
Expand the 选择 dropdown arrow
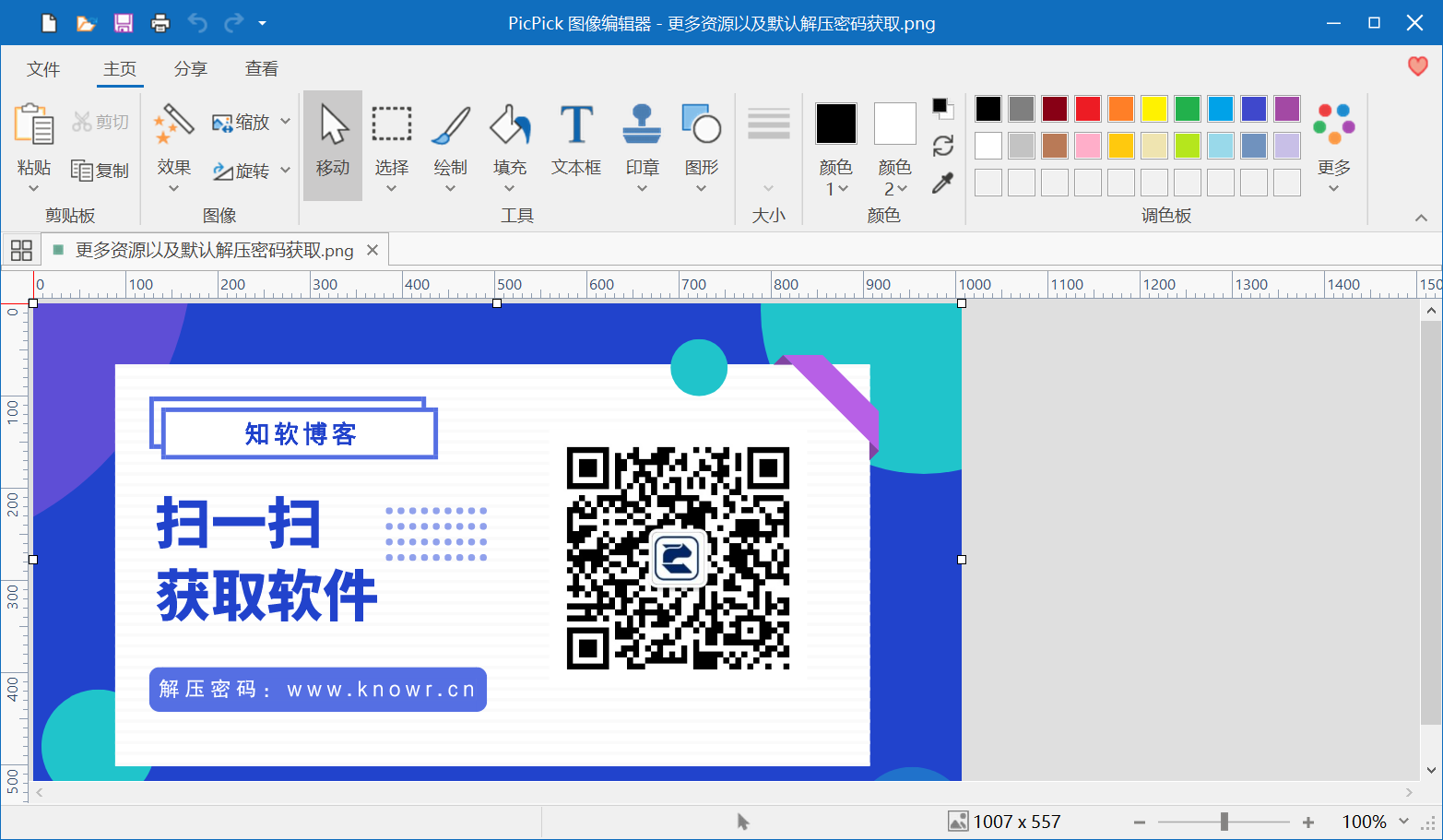tap(392, 188)
